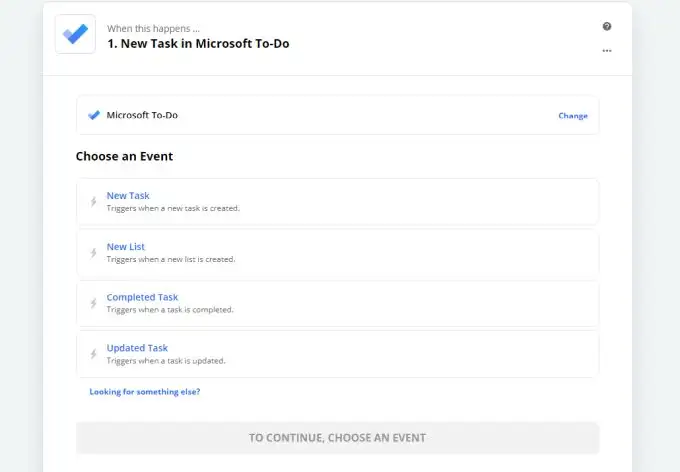Click the Microsoft To-Do app name field
Image resolution: width=680 pixels, height=472 pixels.
(x=337, y=115)
